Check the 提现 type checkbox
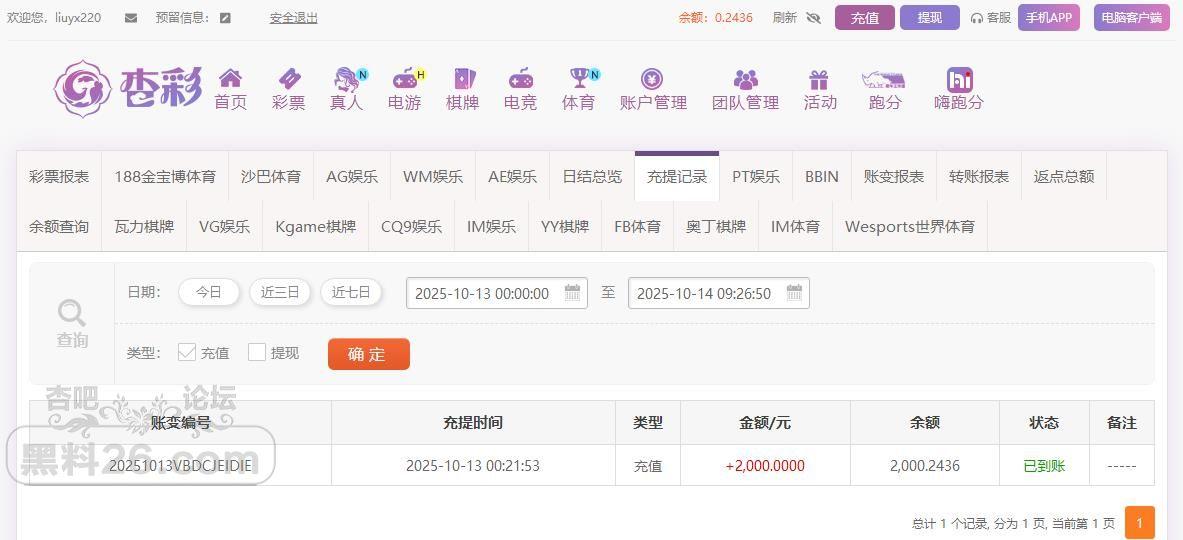 [257, 352]
